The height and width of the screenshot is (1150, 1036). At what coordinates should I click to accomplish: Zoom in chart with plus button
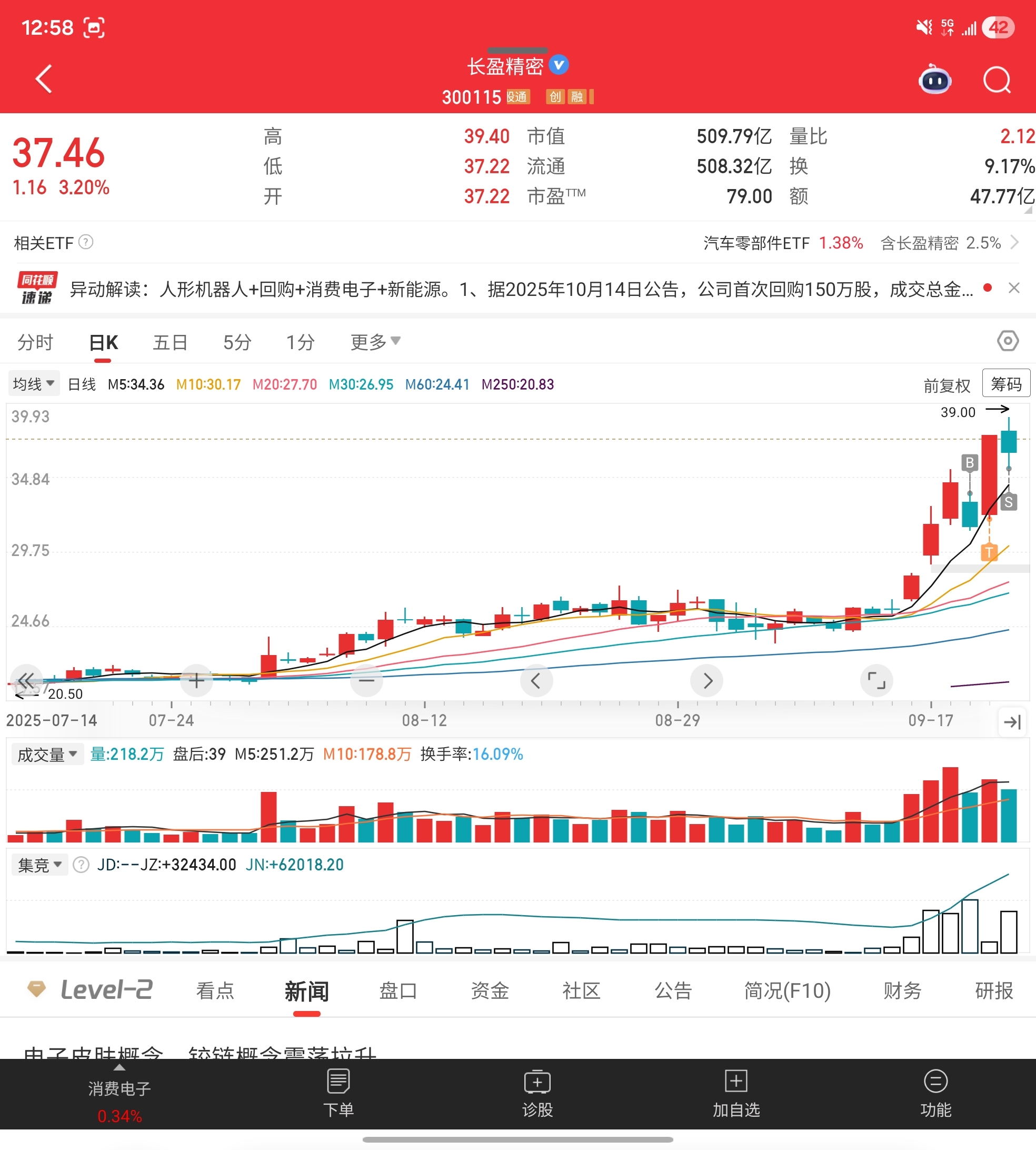pos(196,680)
